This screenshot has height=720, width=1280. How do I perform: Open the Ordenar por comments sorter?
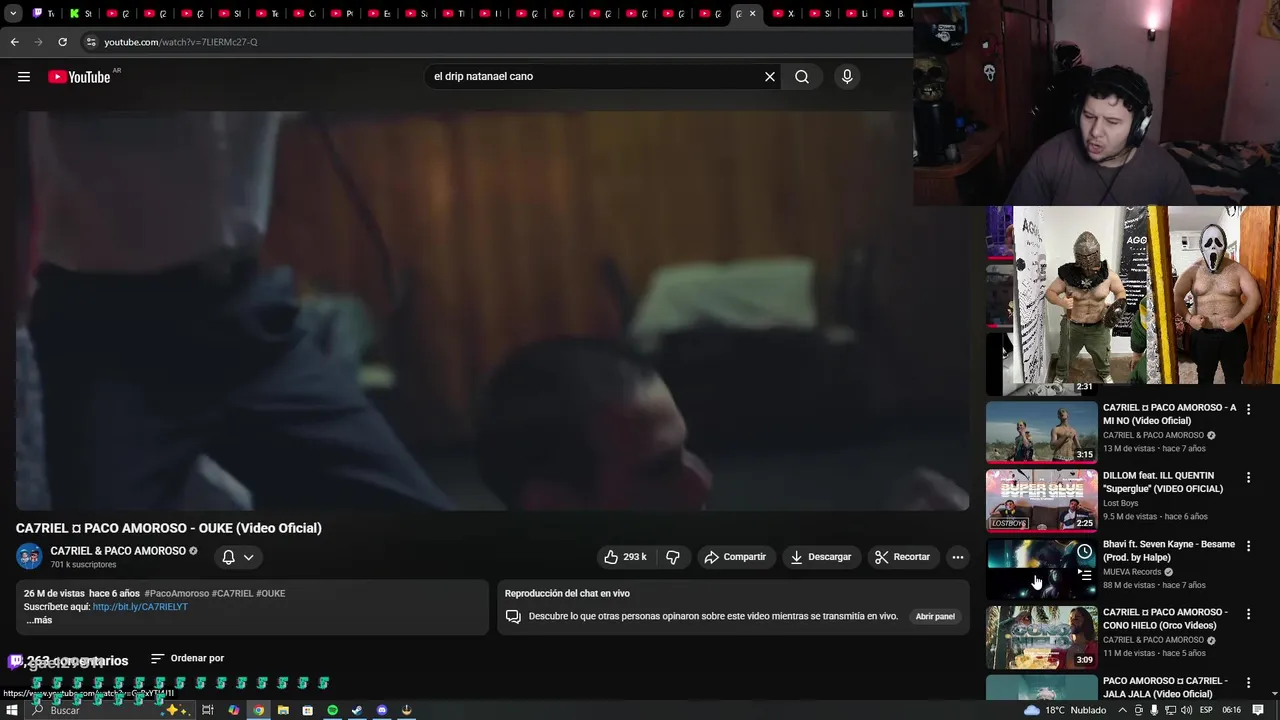coord(187,658)
